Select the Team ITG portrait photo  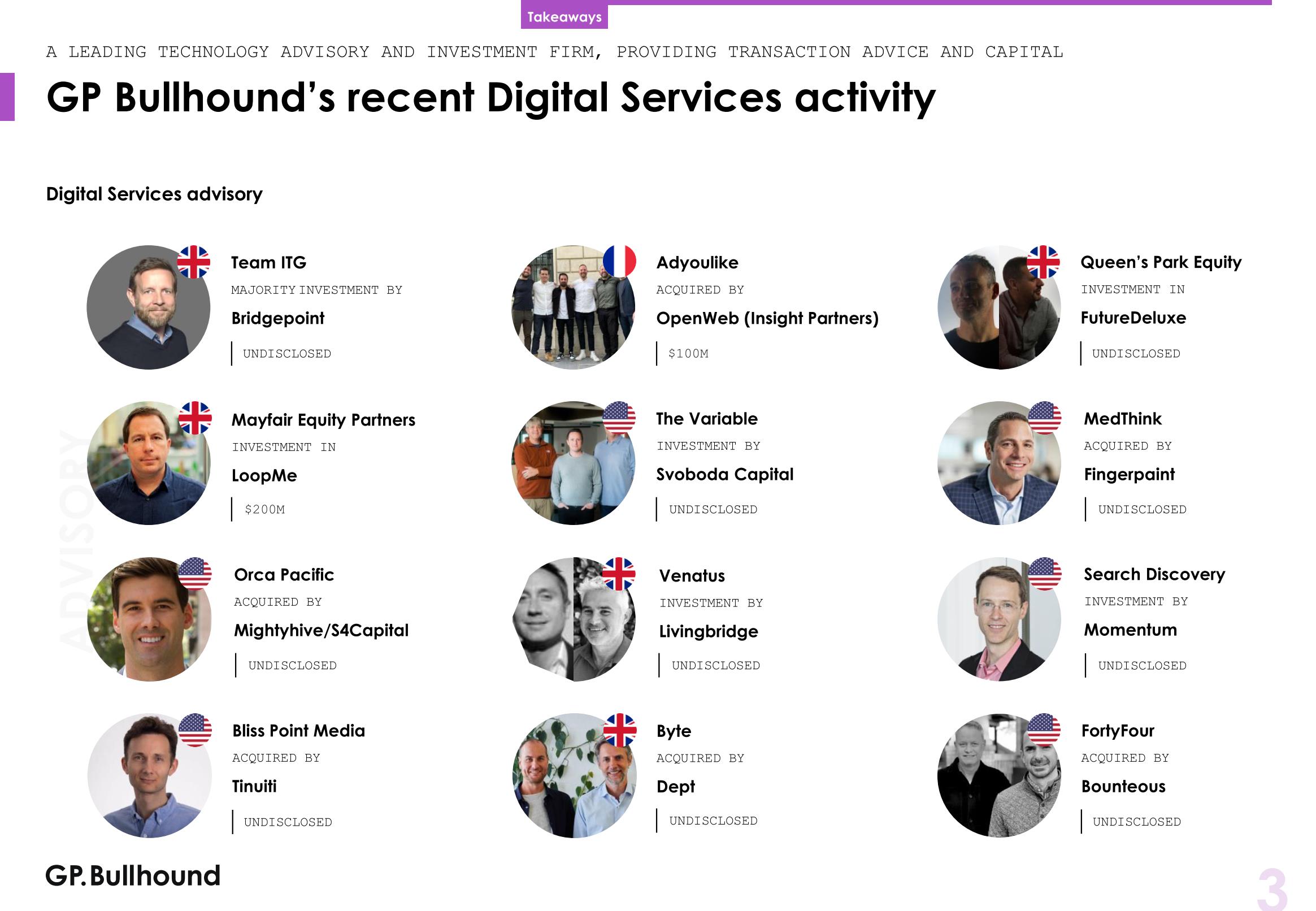point(148,307)
